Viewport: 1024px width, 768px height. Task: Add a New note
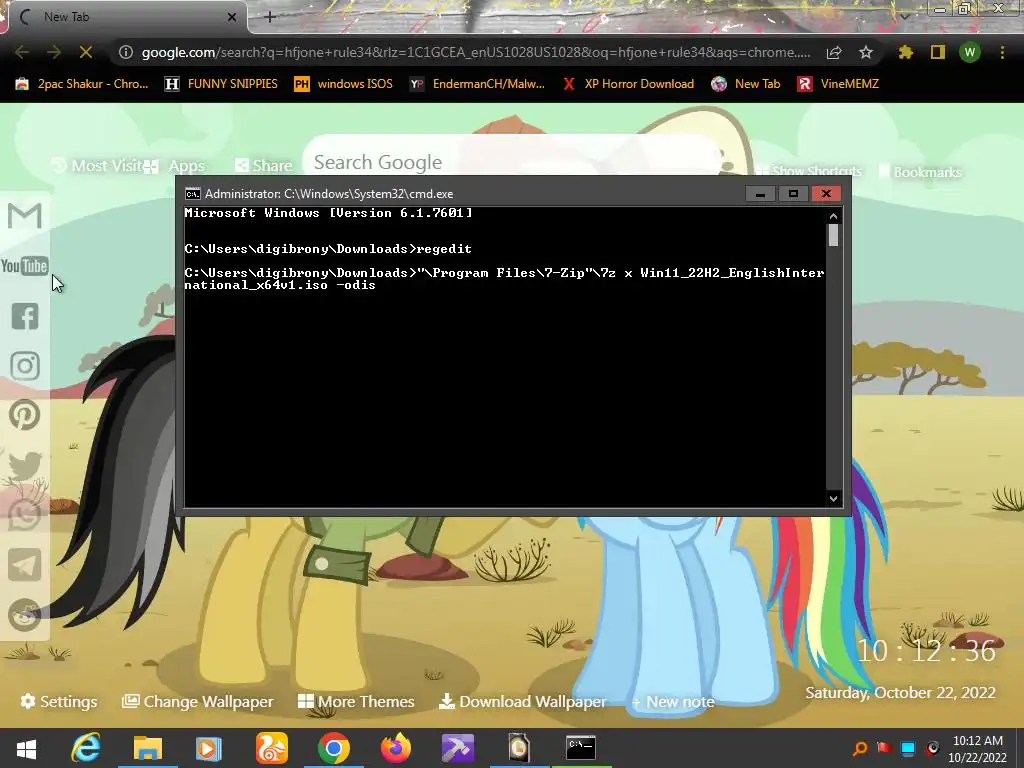(x=673, y=701)
